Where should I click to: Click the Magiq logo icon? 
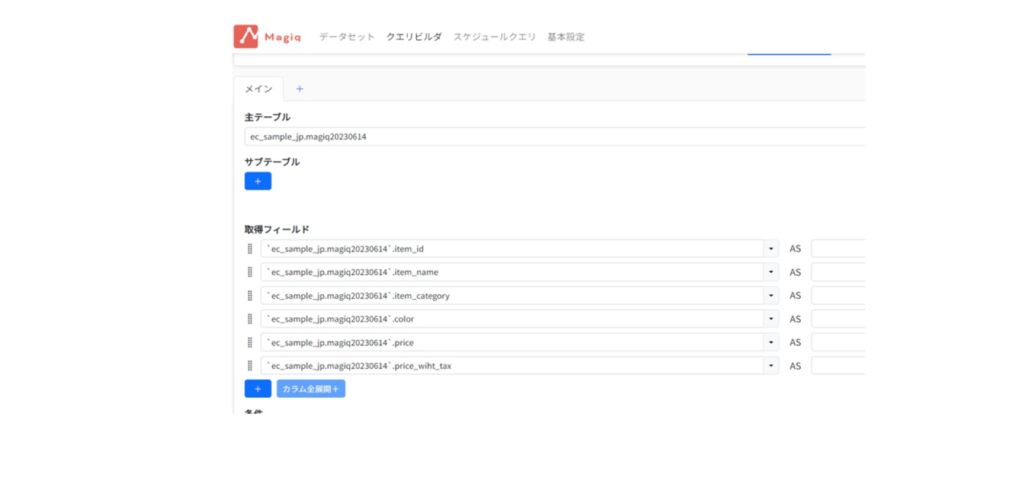tap(246, 37)
